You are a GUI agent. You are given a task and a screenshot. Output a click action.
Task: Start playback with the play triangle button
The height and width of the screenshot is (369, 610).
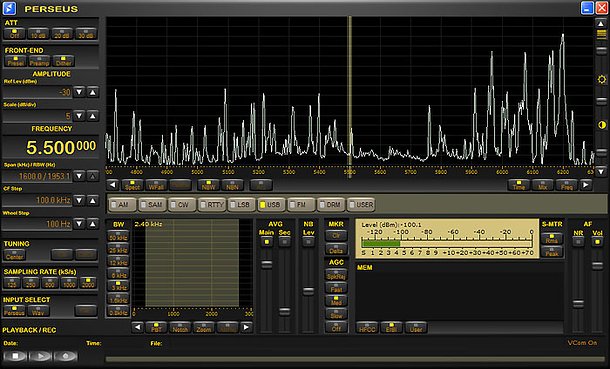(x=40, y=356)
